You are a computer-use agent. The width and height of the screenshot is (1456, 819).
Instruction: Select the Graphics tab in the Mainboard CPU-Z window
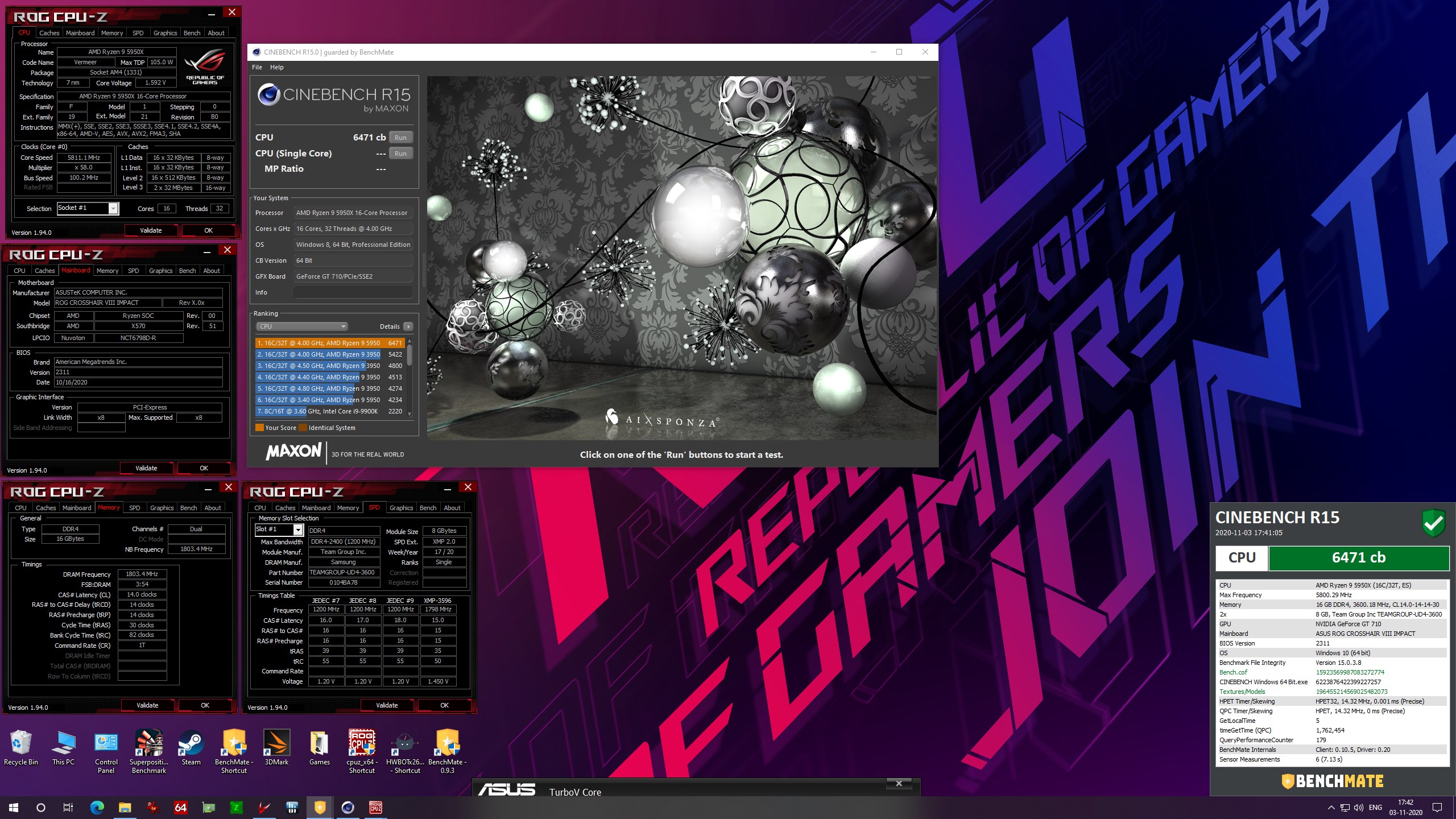coord(160,271)
